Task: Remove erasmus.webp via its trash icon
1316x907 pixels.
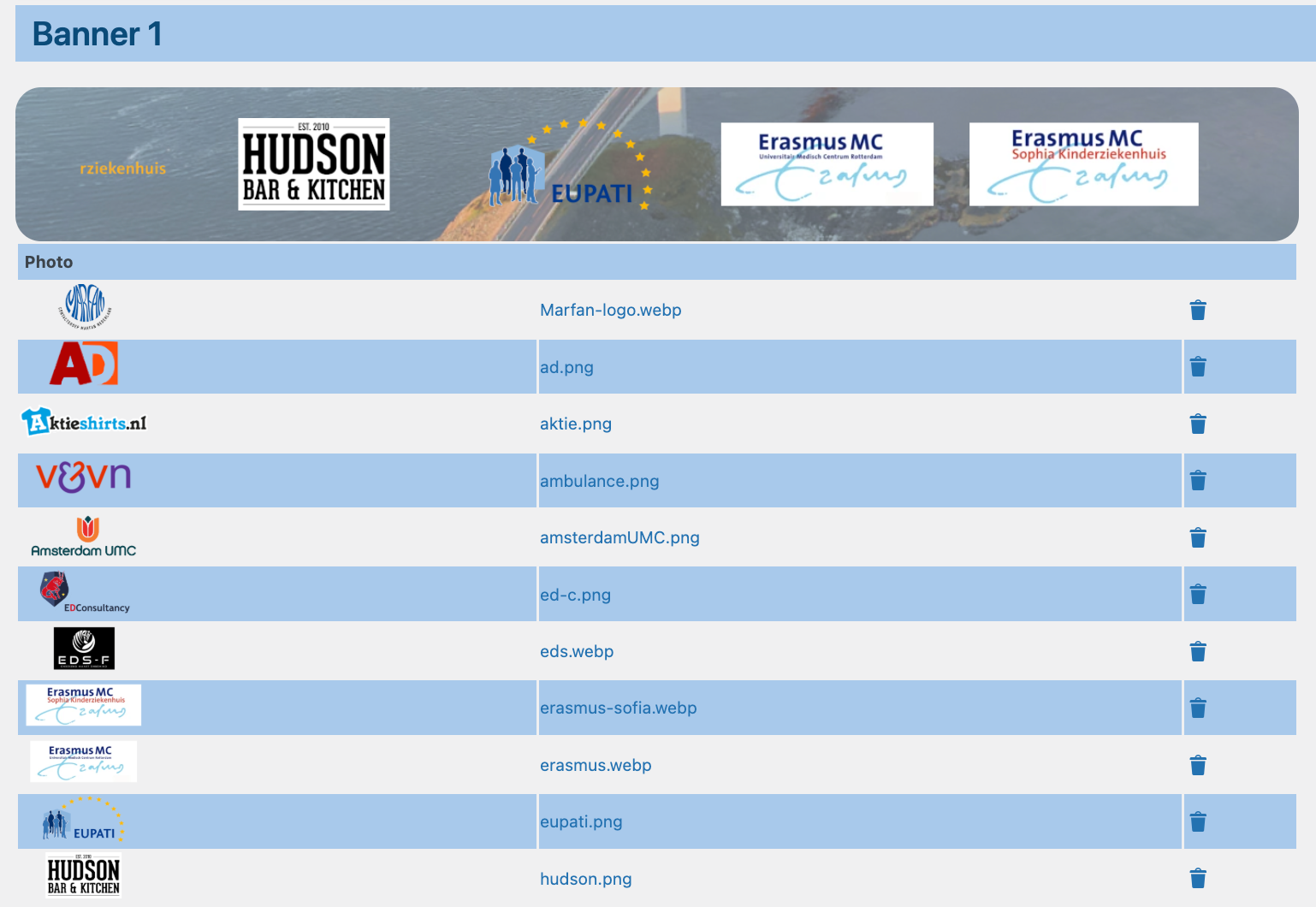Action: (1198, 765)
